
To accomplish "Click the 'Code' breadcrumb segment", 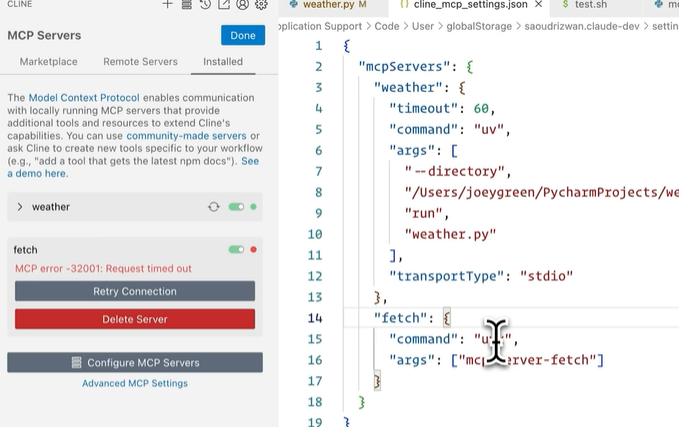I will click(387, 26).
